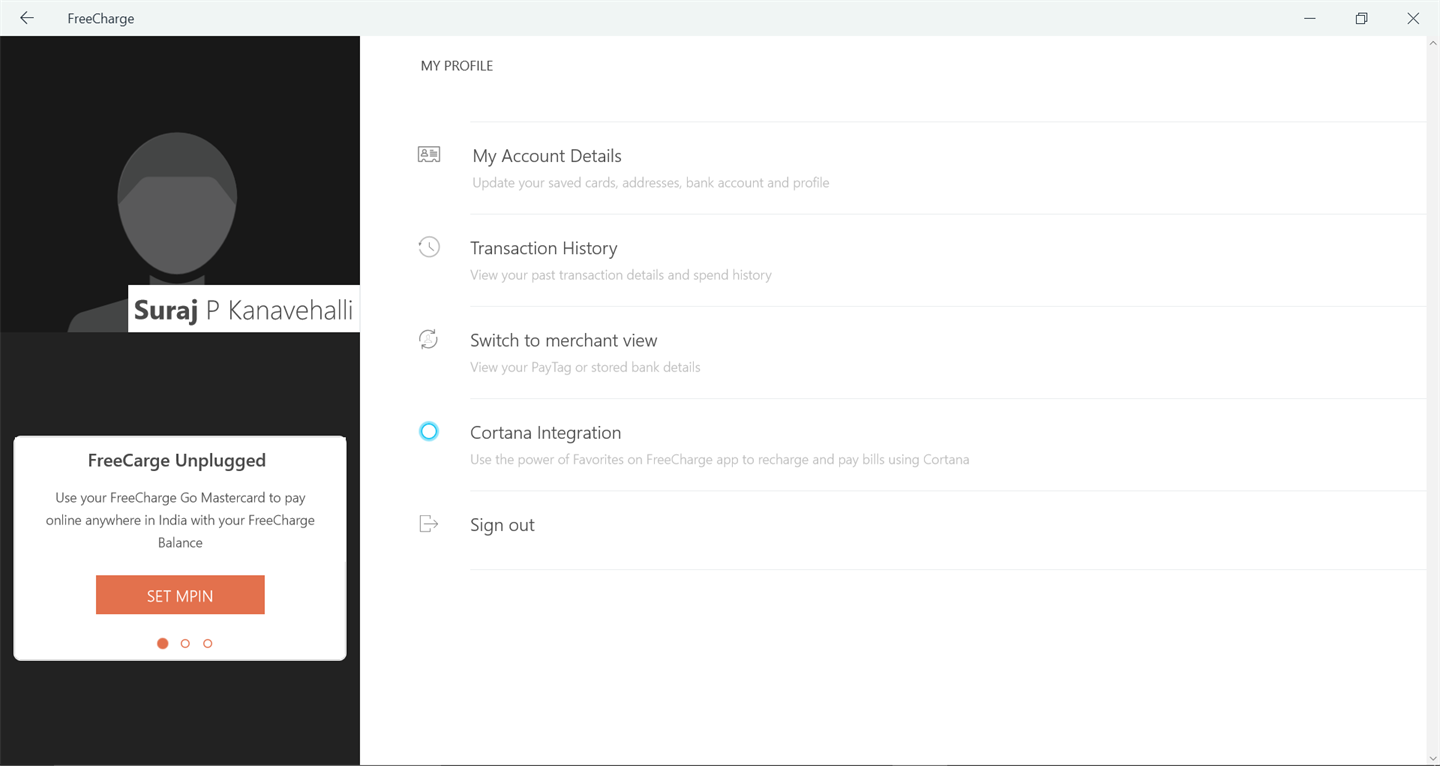The image size is (1440, 766).
Task: Click the Suraj P Kanavehalli name label
Action: [244, 310]
